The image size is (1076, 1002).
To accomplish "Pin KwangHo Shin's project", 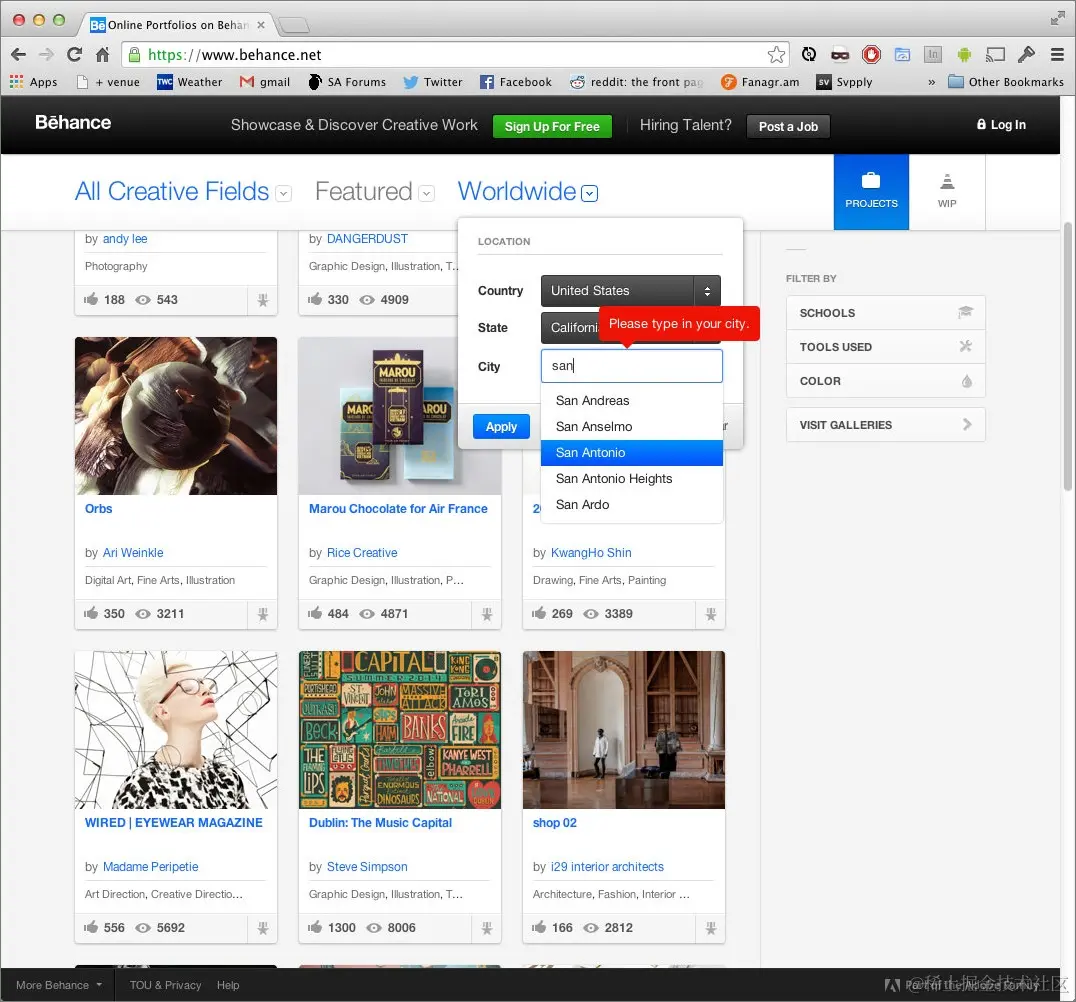I will tap(710, 614).
